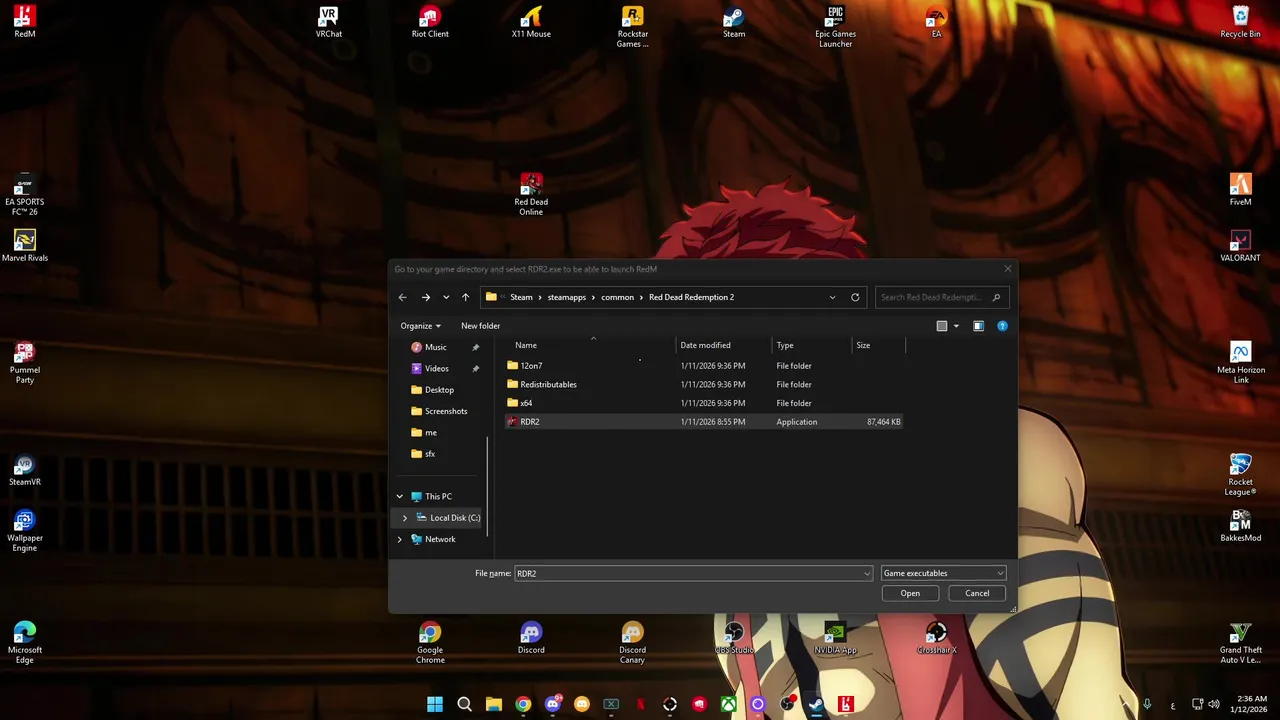Select the Recycle Bin desktop icon
The height and width of the screenshot is (720, 1280).
point(1240,22)
